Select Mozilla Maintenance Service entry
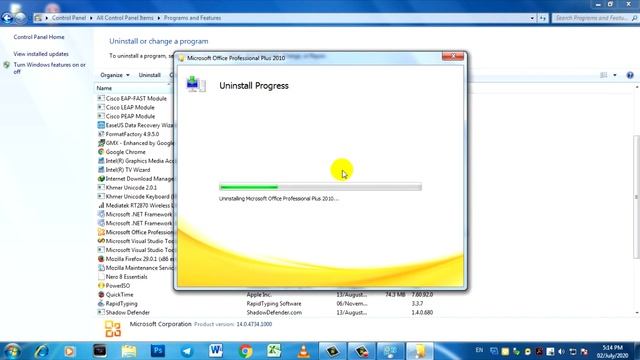640x360 pixels. coord(136,268)
